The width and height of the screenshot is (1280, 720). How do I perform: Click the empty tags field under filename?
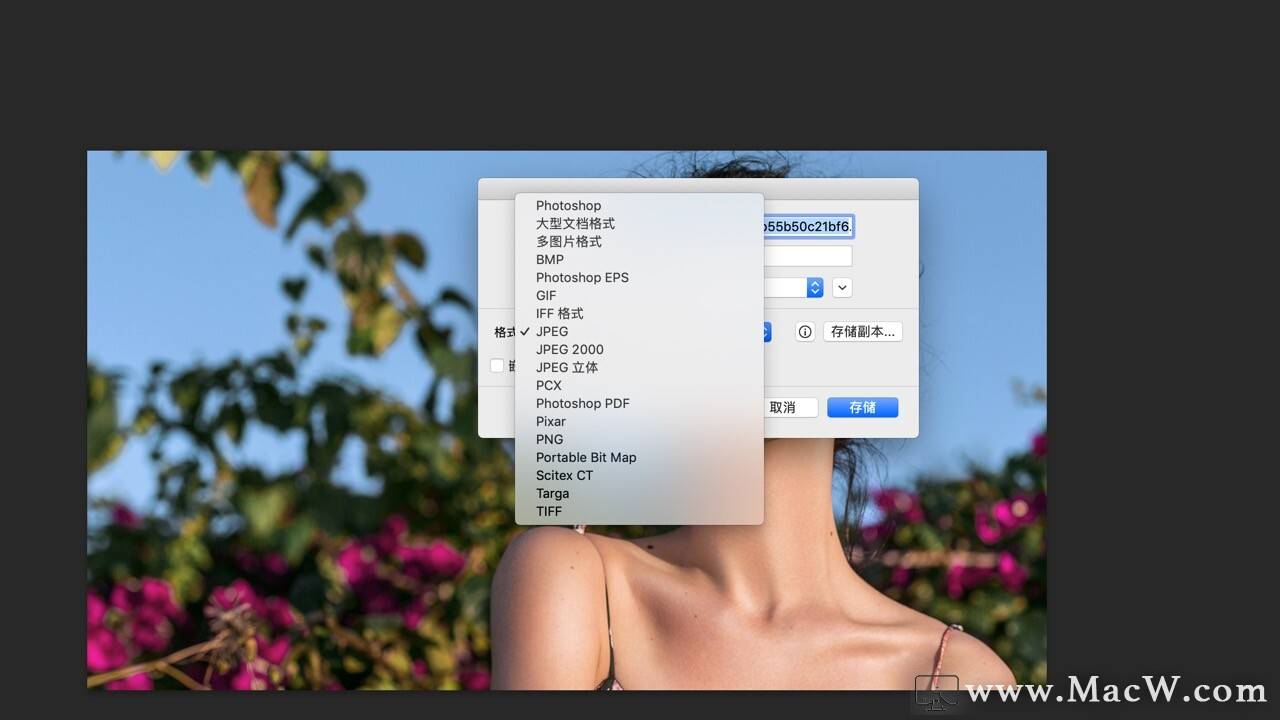pos(808,257)
